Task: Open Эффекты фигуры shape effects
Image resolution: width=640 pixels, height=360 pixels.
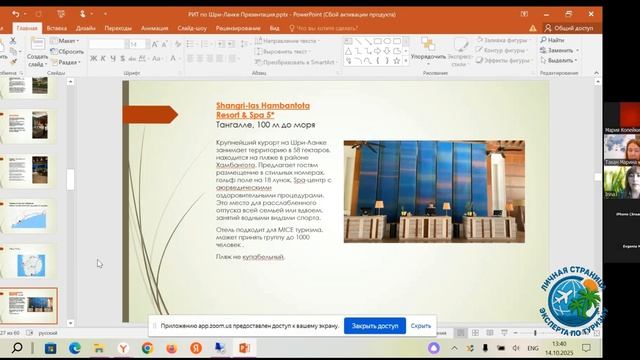Action: point(504,60)
